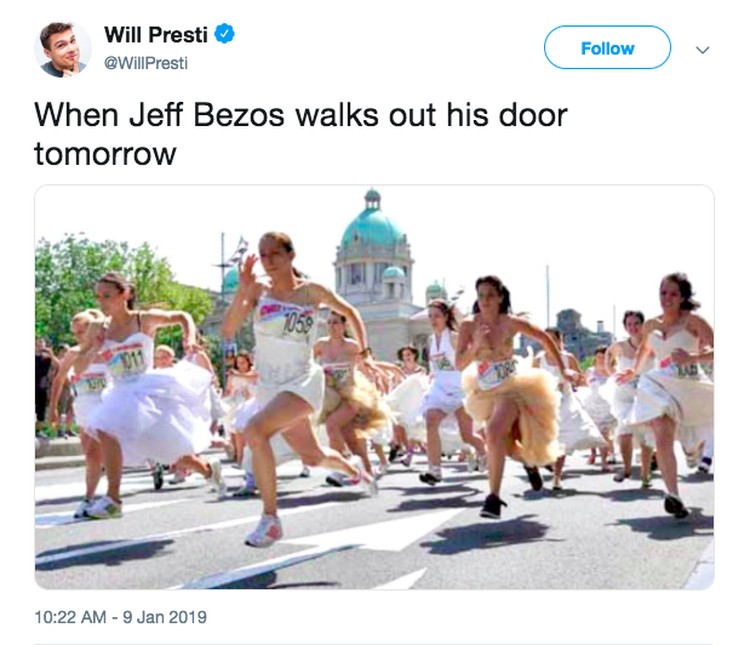This screenshot has height=645, width=750.
Task: Open Will Presti's profile avatar
Action: click(63, 49)
